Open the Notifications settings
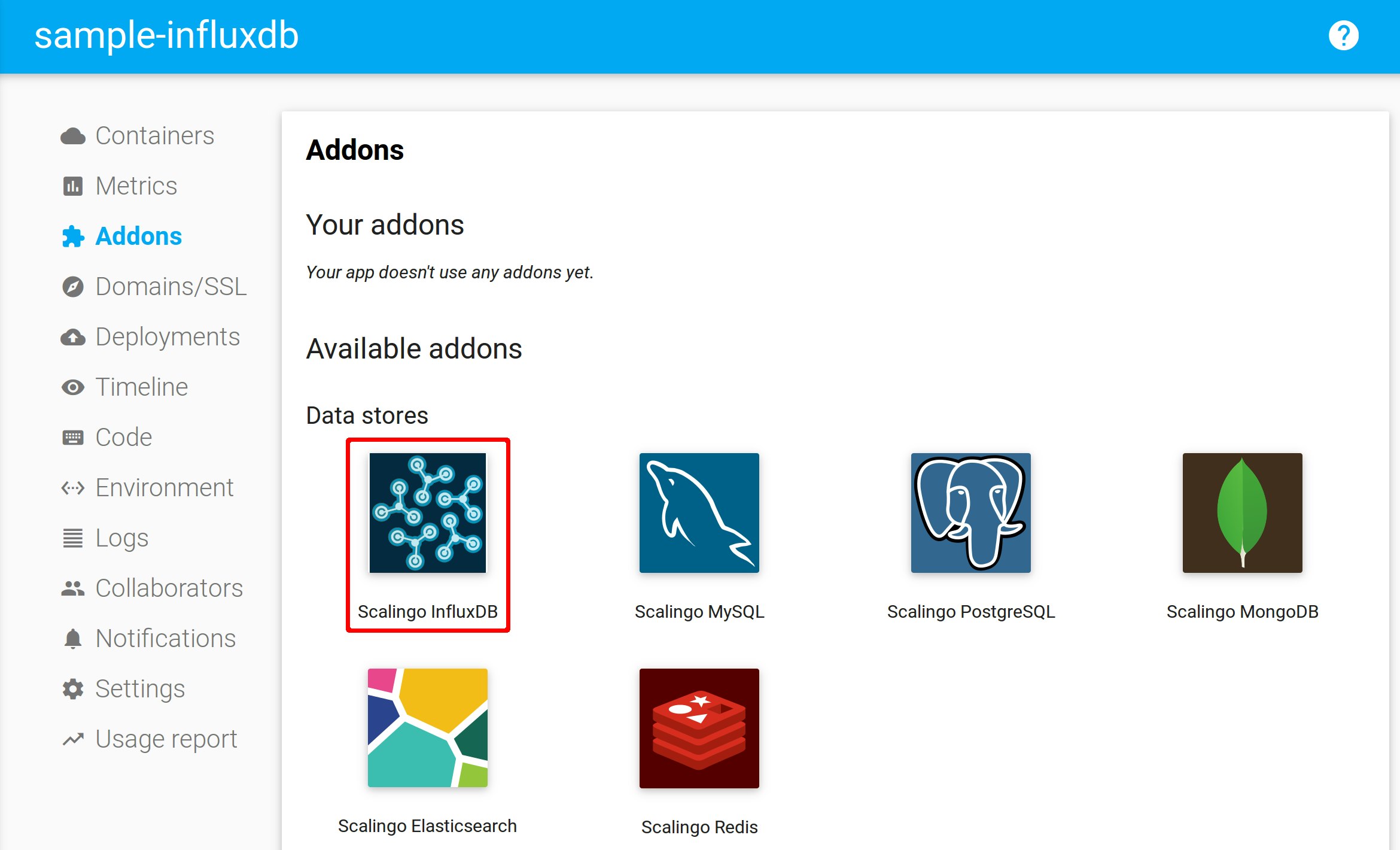1400x850 pixels. (x=155, y=638)
